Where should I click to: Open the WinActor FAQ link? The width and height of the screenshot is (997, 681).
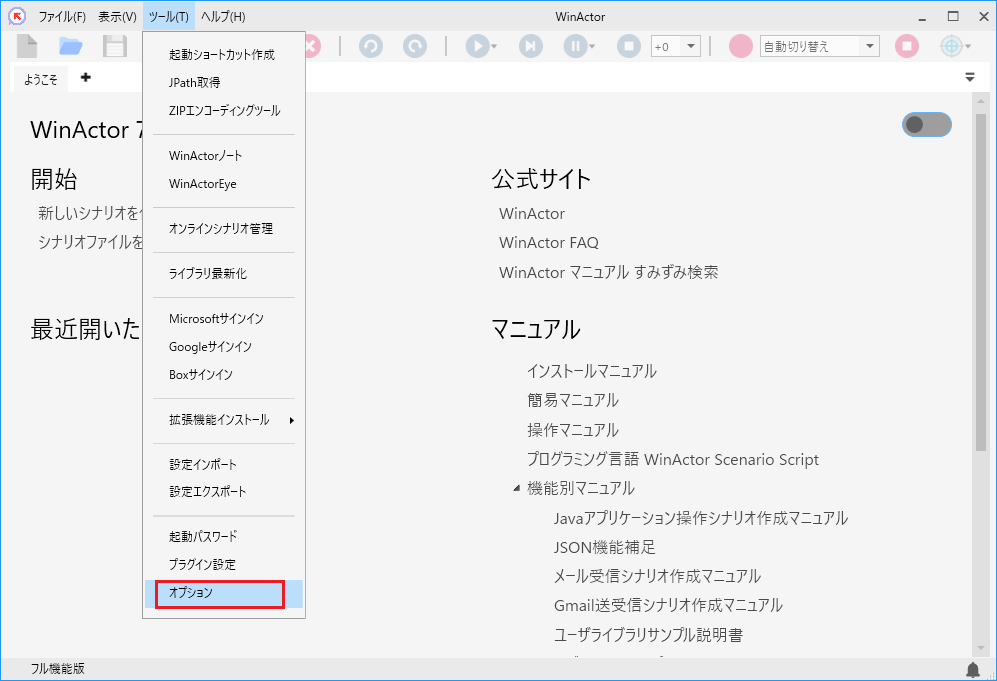(549, 243)
